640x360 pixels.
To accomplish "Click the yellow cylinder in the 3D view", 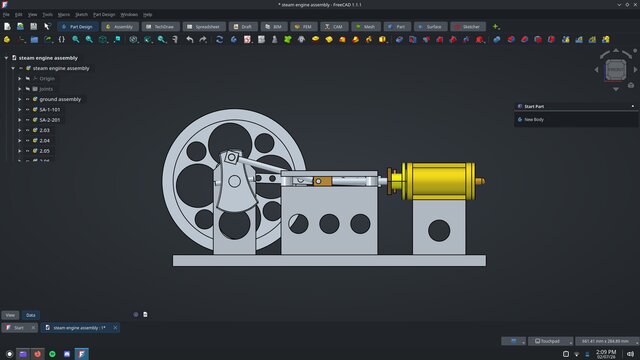I will [x=439, y=181].
